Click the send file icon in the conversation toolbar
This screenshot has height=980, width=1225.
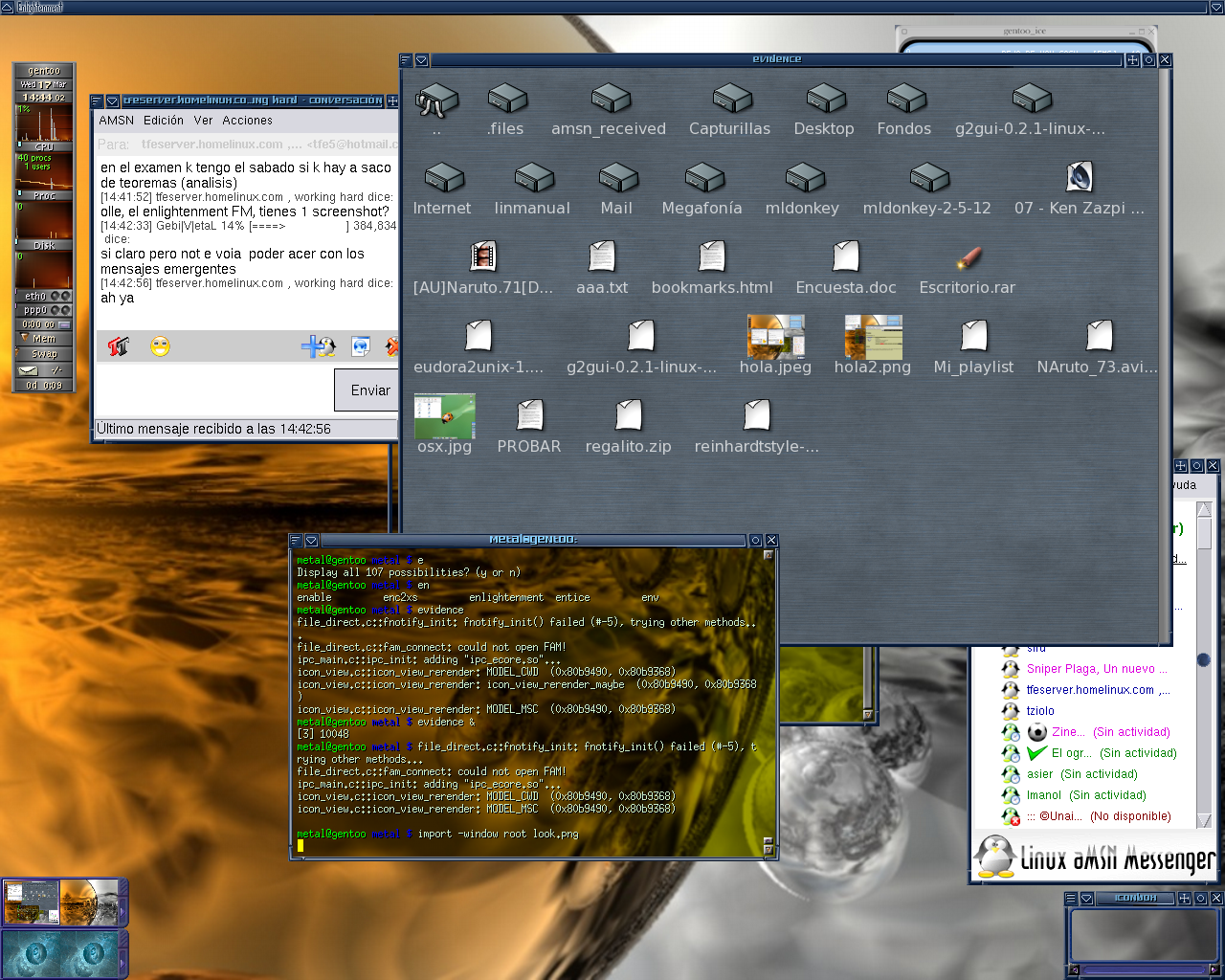point(361,346)
